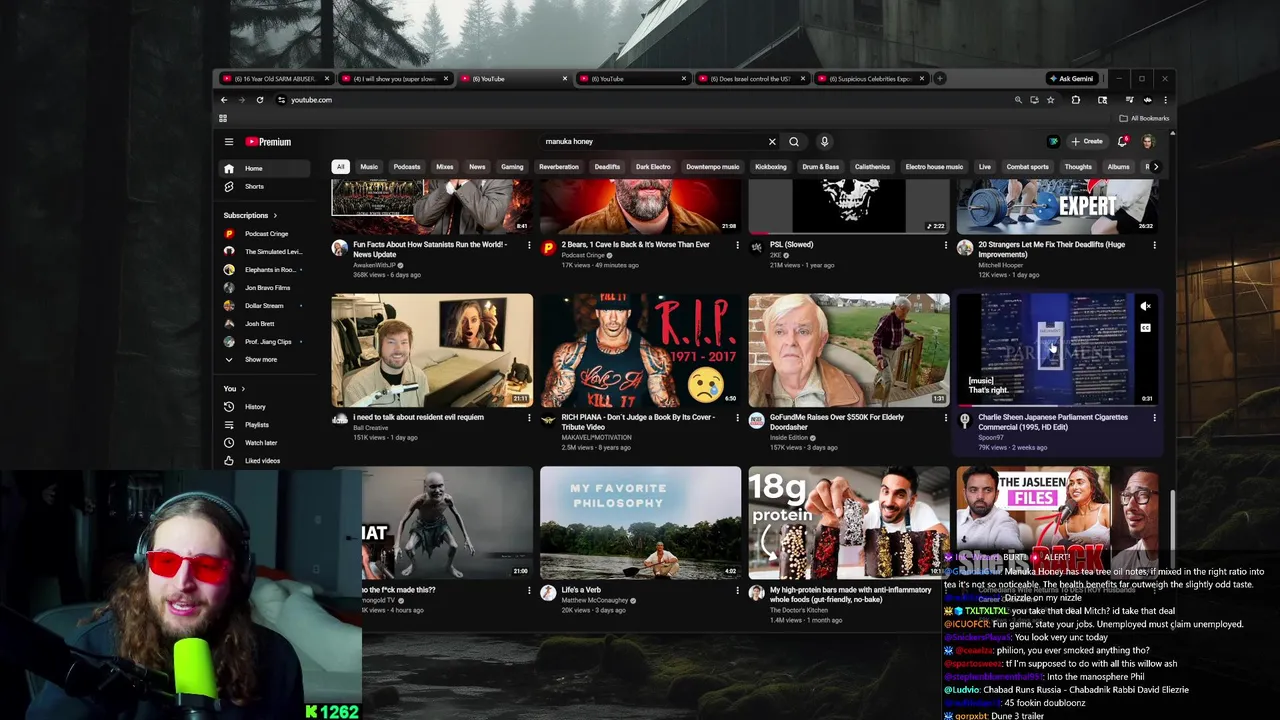This screenshot has width=1280, height=720.
Task: Open Elephants in Roo... subscription
Action: point(266,270)
